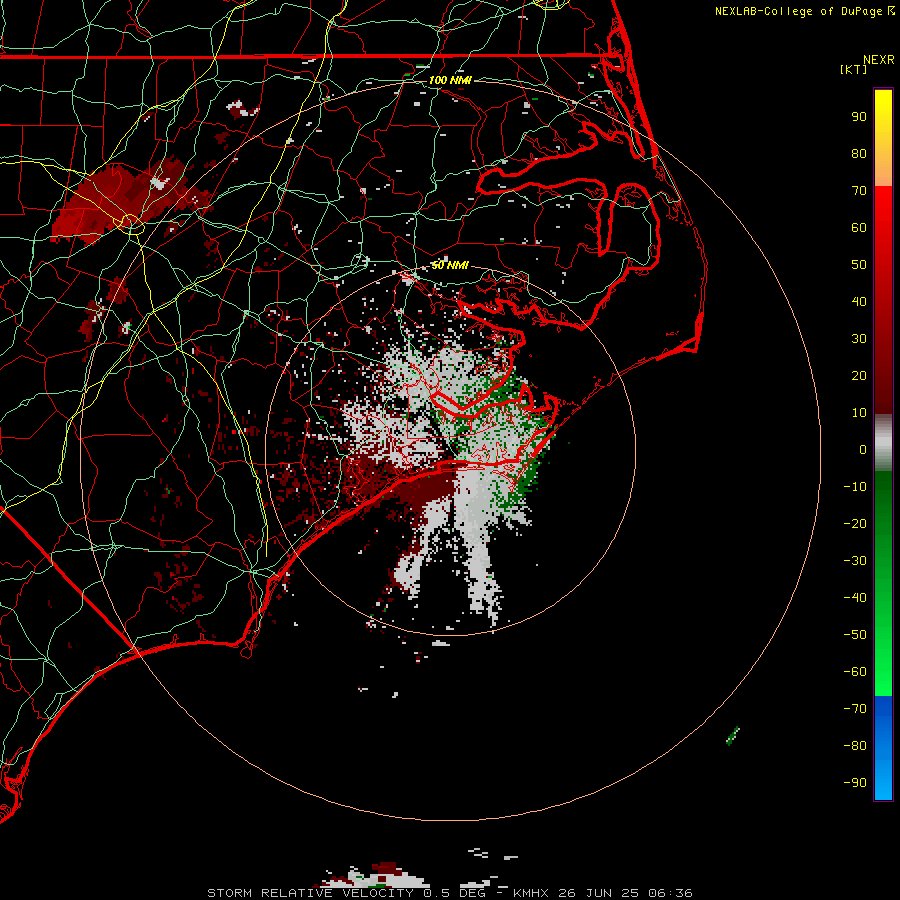Click the 80 value on colorbar scale
This screenshot has width=900, height=900.
coord(859,153)
